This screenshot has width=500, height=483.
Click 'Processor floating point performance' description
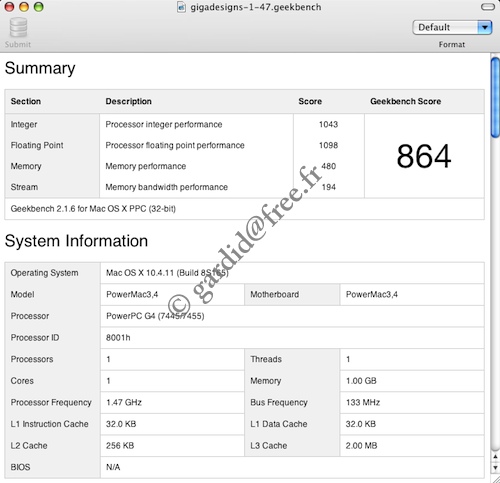point(175,145)
